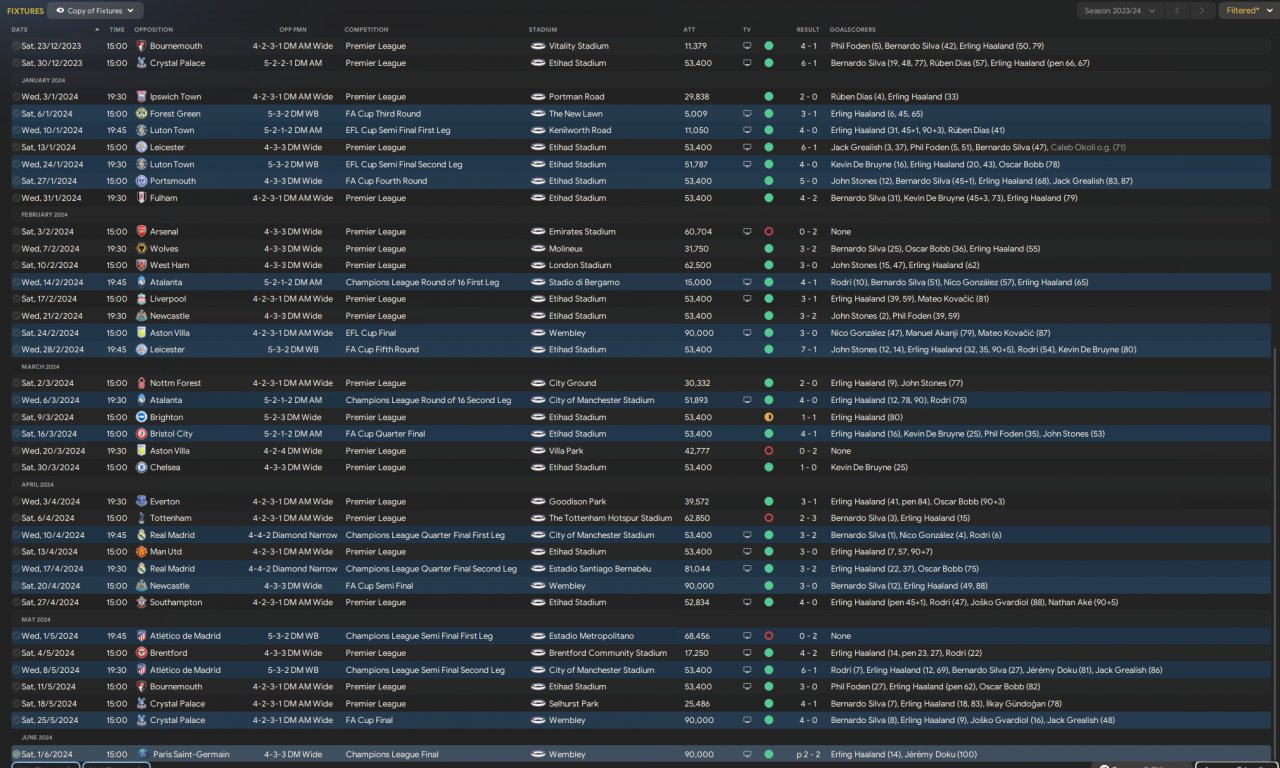Open the 'Champions League Final' competition link
Image resolution: width=1280 pixels, height=768 pixels.
click(x=392, y=754)
